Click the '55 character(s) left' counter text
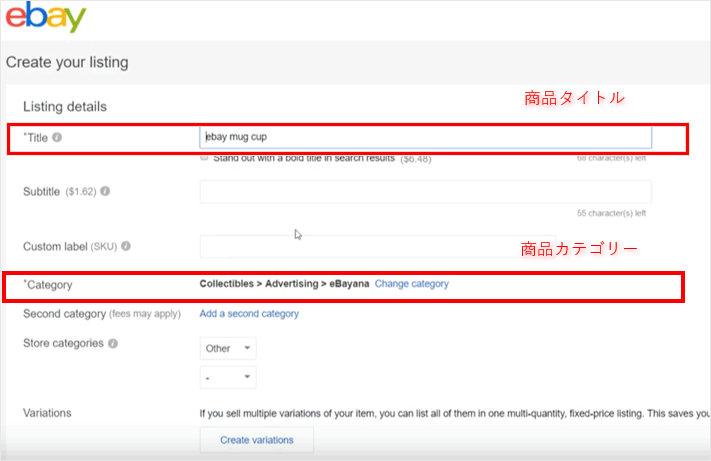The height and width of the screenshot is (461, 711). [611, 213]
